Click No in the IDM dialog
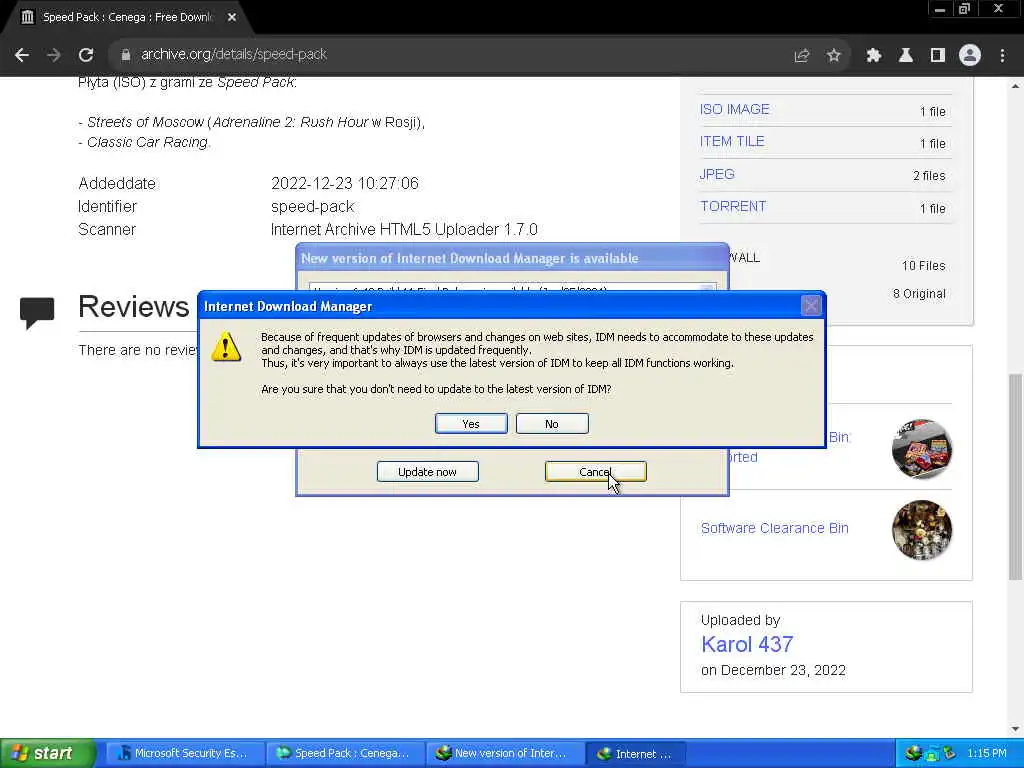 (x=552, y=424)
